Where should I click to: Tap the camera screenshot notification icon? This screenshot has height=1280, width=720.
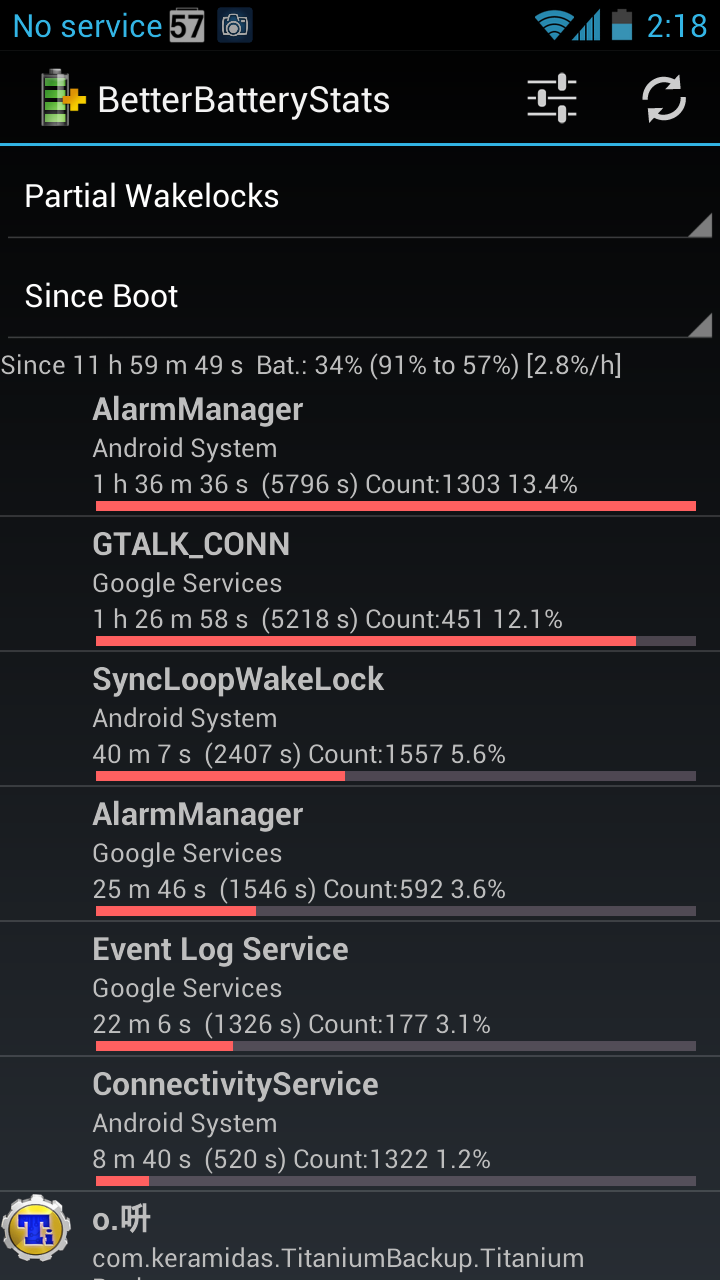[234, 26]
